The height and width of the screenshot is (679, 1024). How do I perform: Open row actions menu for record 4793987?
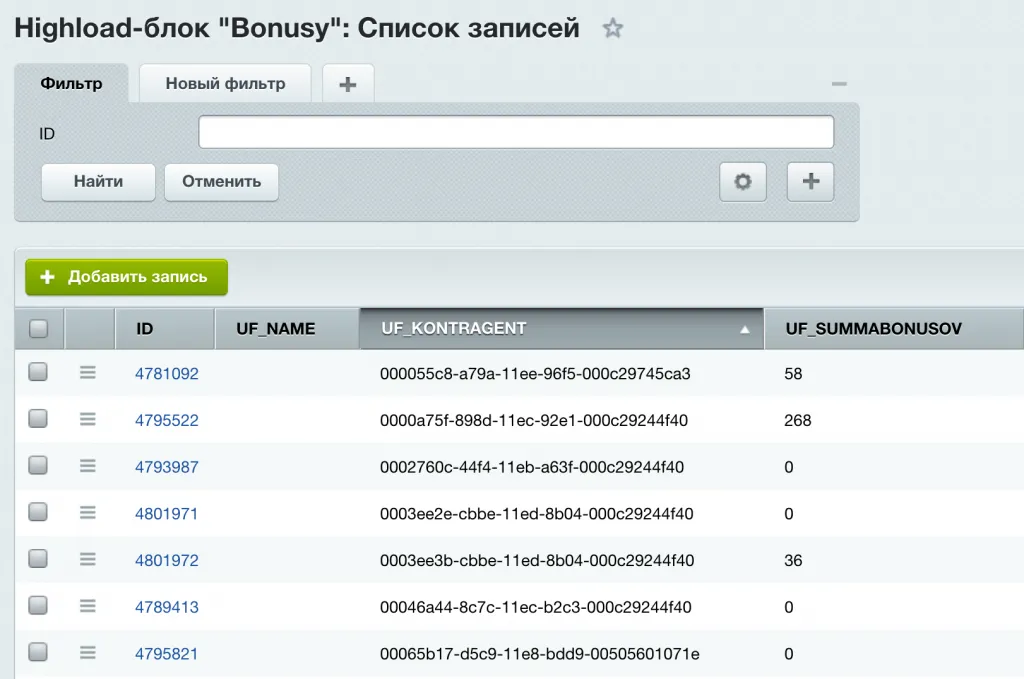[x=88, y=466]
